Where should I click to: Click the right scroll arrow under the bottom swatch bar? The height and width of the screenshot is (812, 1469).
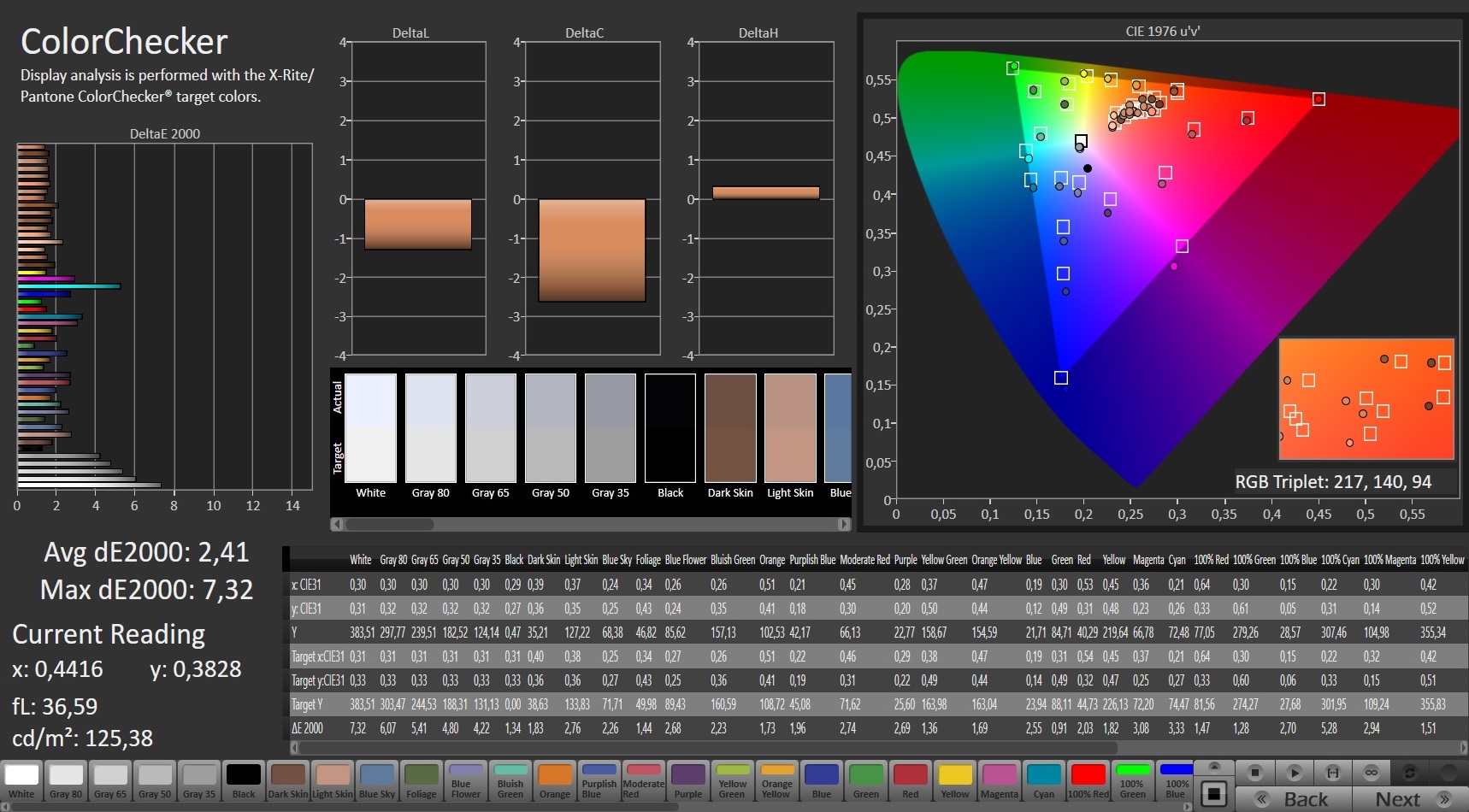(1187, 807)
